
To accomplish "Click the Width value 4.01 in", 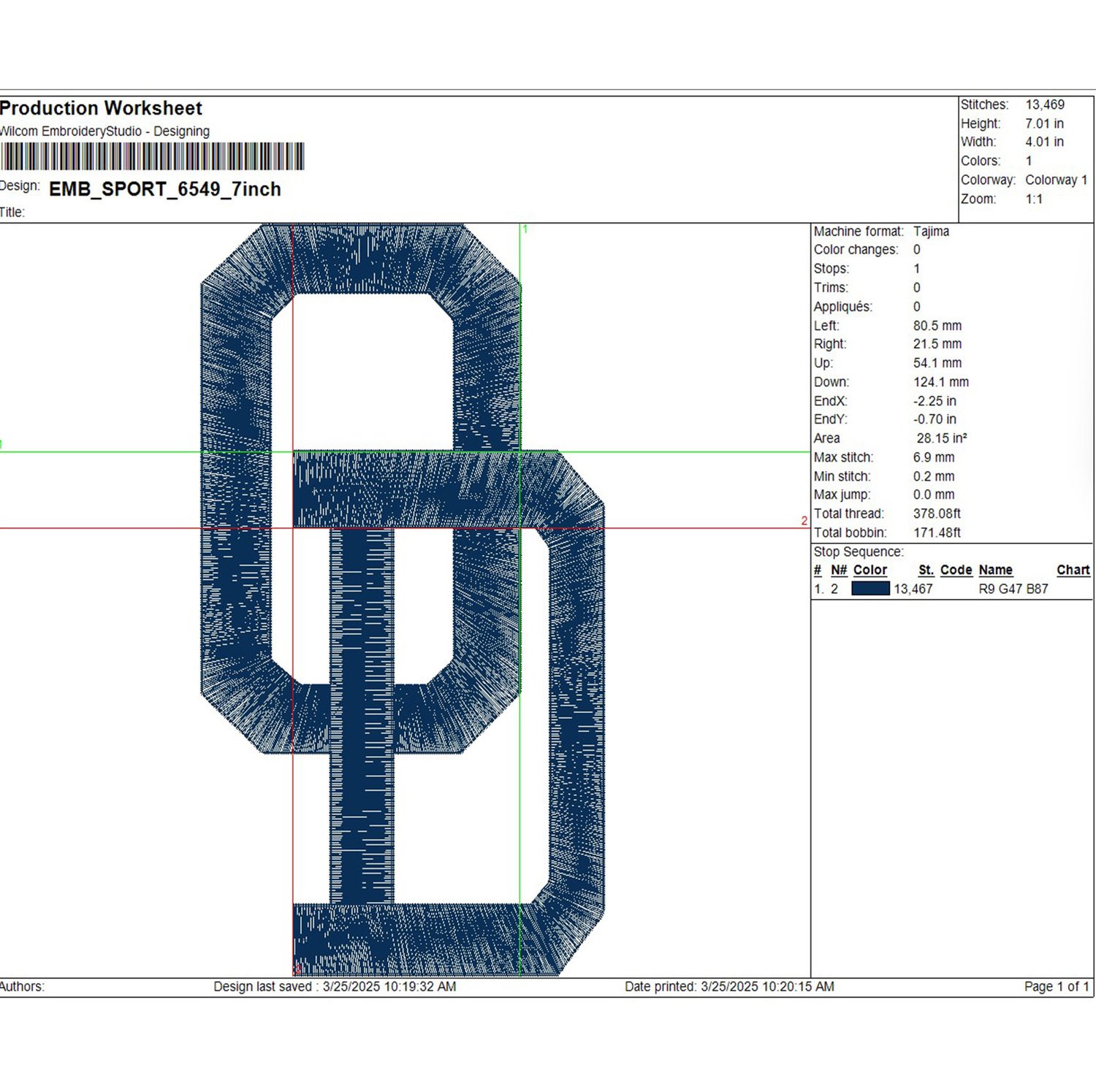I will [1044, 142].
